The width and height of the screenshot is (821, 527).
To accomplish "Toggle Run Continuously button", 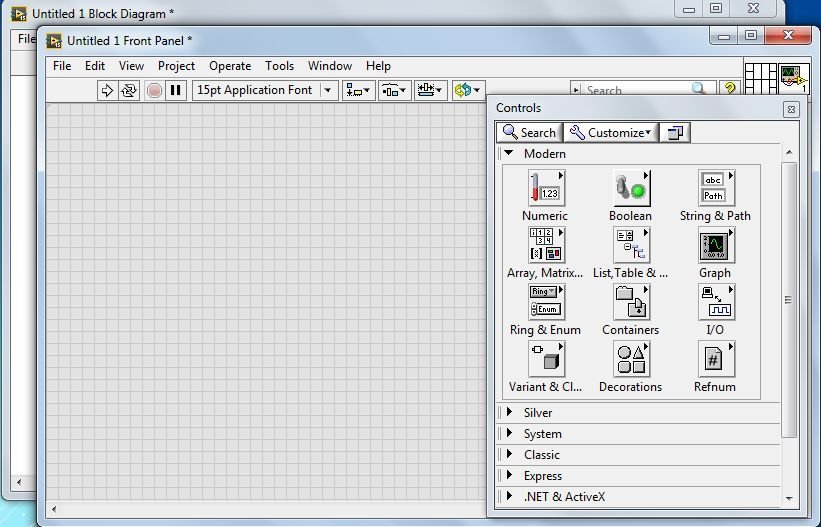I will click(x=128, y=91).
